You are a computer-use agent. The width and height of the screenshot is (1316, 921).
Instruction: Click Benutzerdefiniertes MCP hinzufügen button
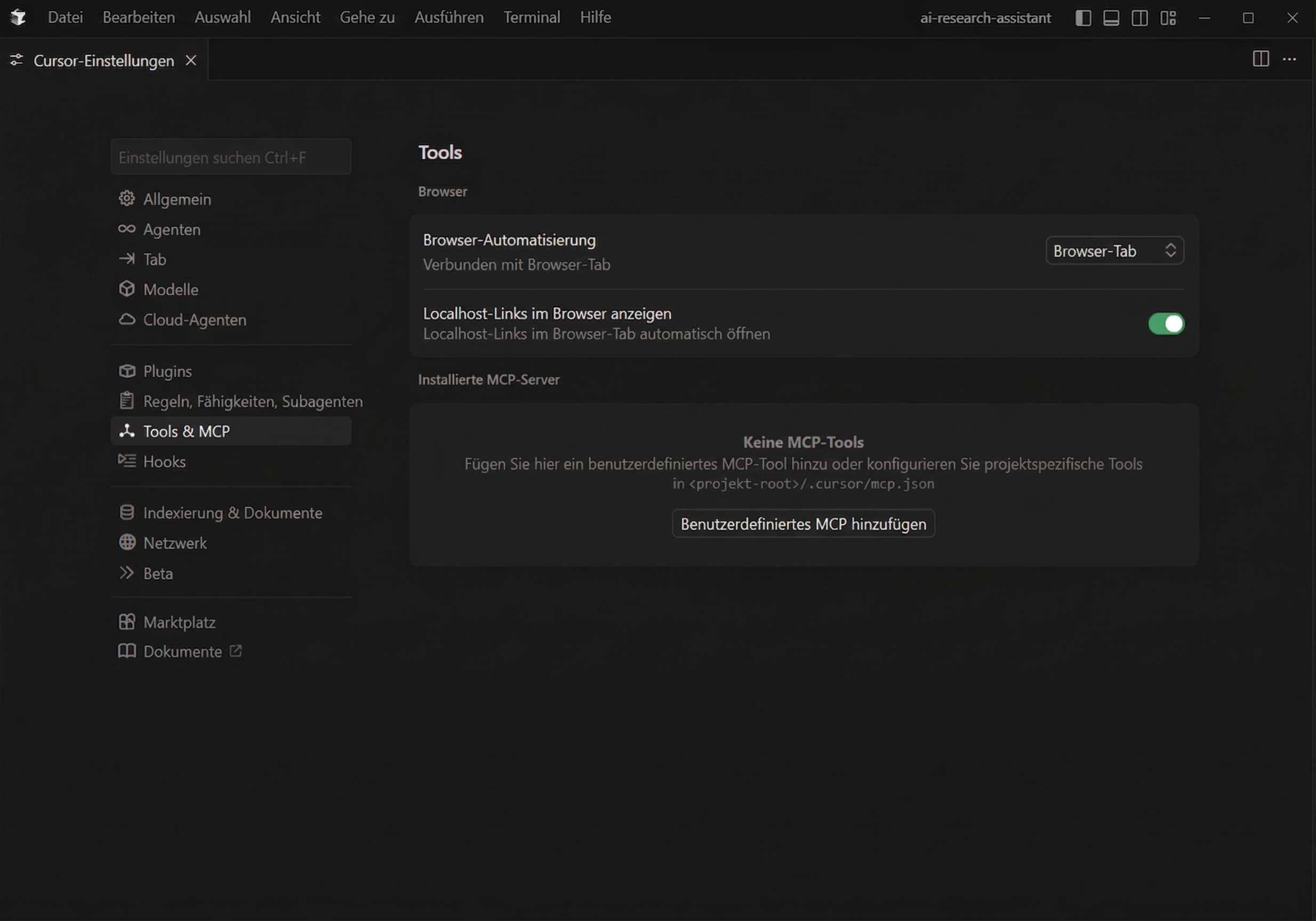point(803,523)
